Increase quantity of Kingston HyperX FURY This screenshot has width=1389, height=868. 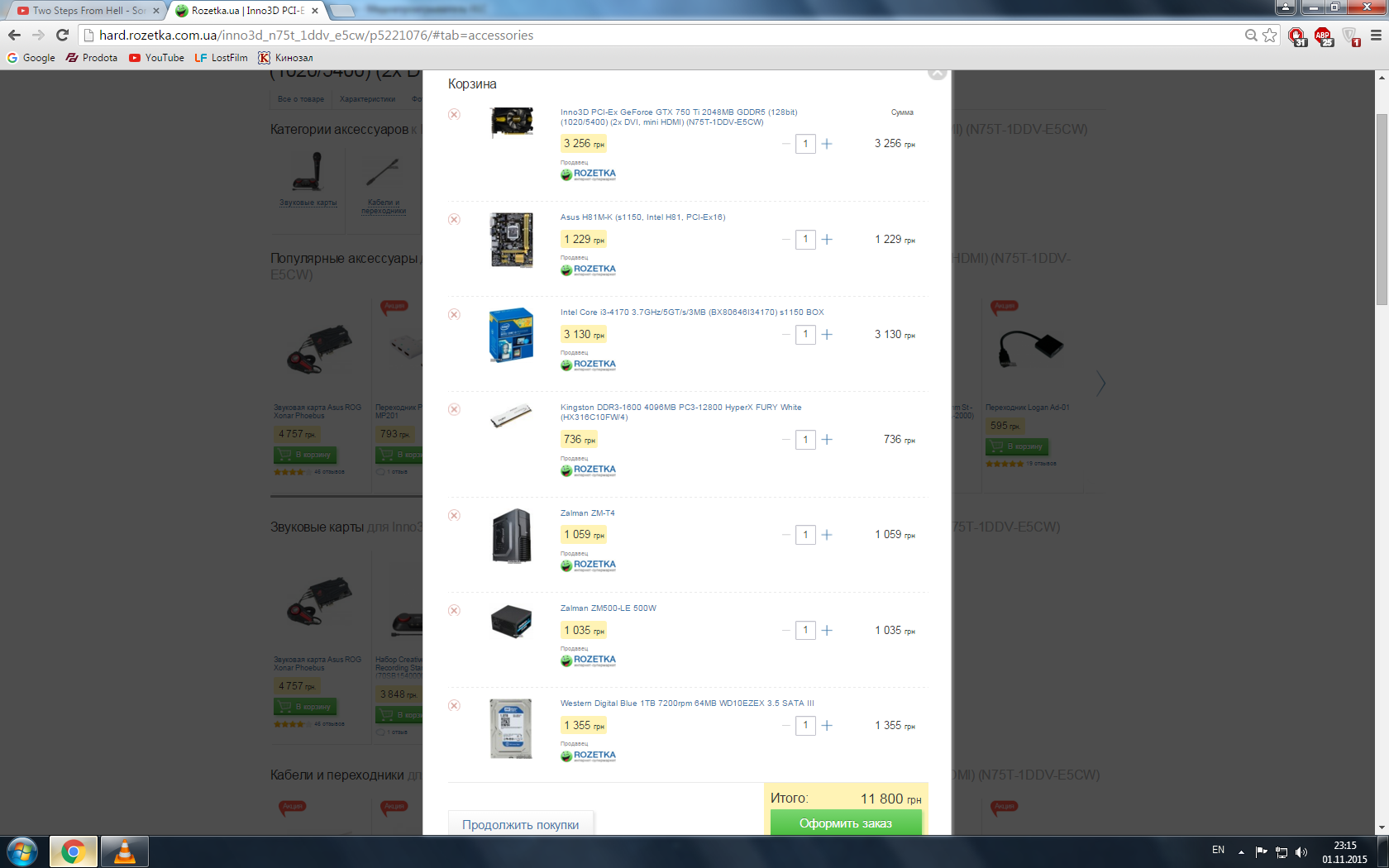pyautogui.click(x=827, y=440)
